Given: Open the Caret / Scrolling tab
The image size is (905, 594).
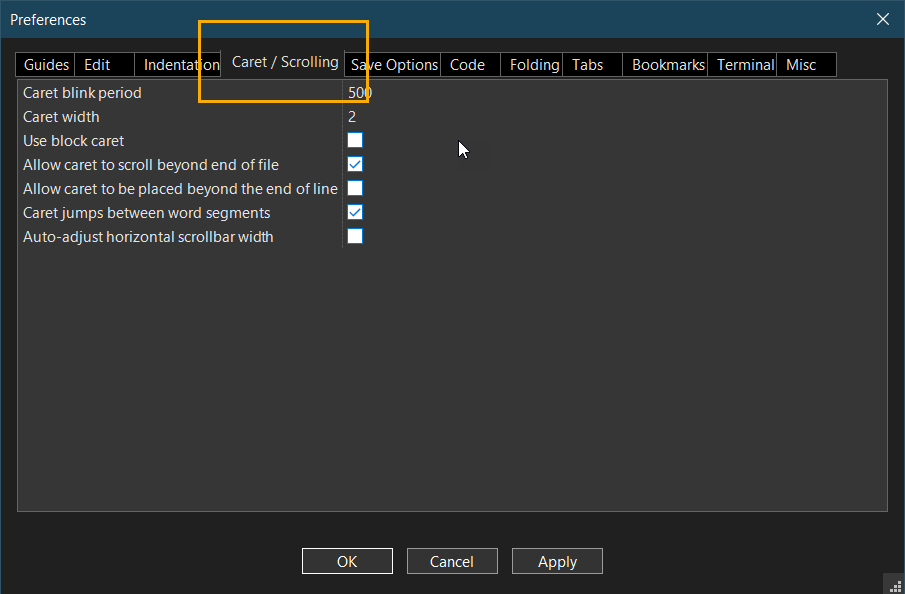Looking at the screenshot, I should click(283, 61).
